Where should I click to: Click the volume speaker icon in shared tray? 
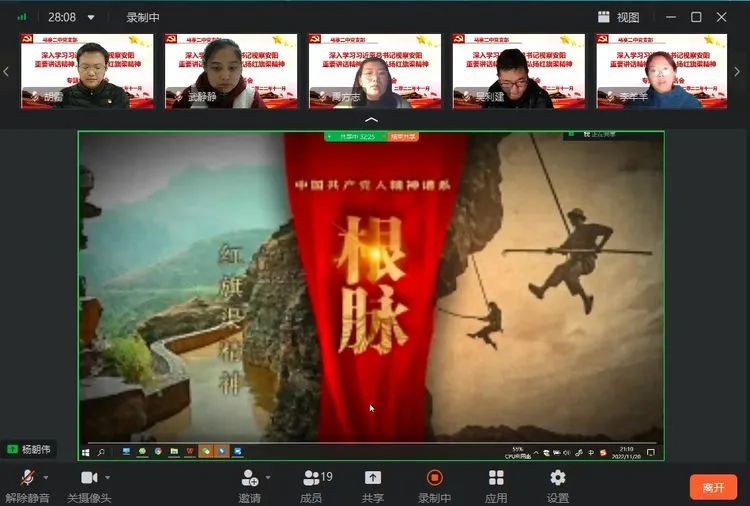567,452
